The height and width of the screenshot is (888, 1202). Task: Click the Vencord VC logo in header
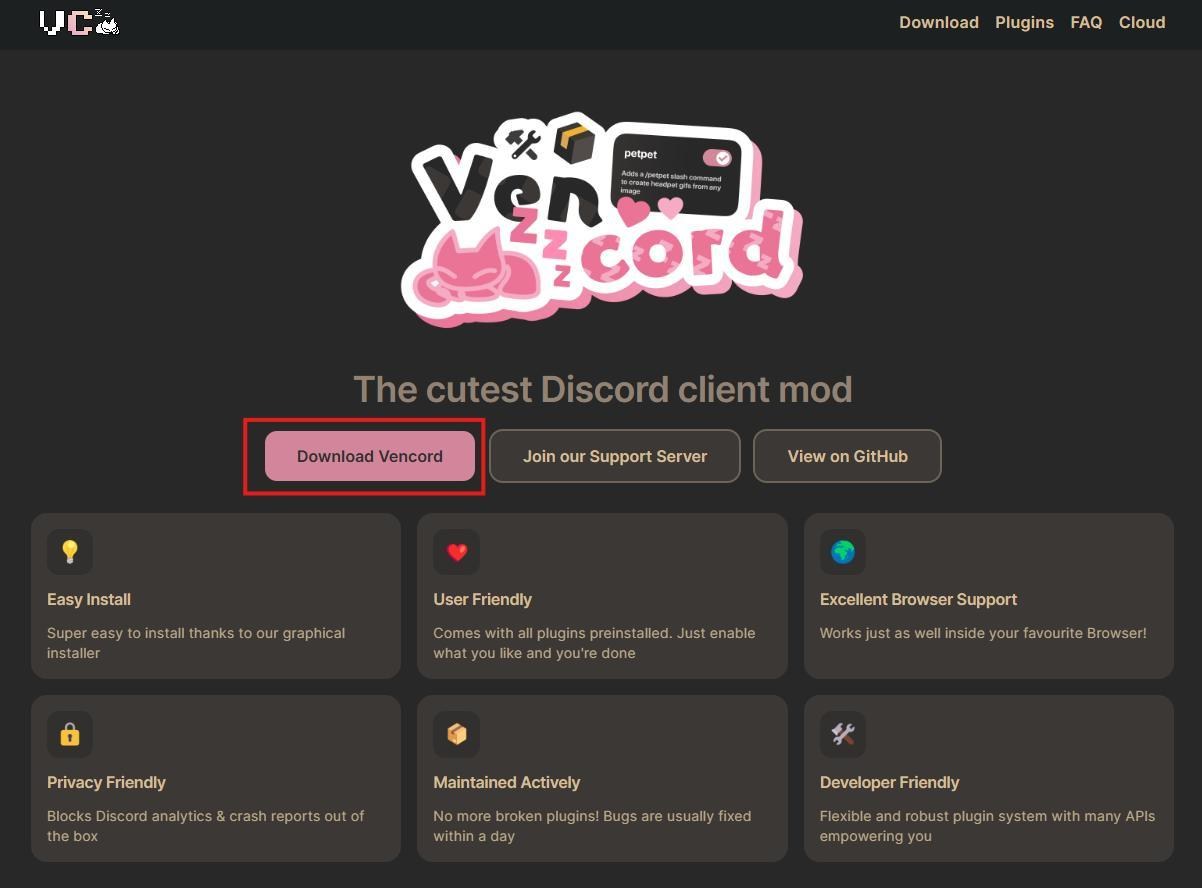coord(79,22)
